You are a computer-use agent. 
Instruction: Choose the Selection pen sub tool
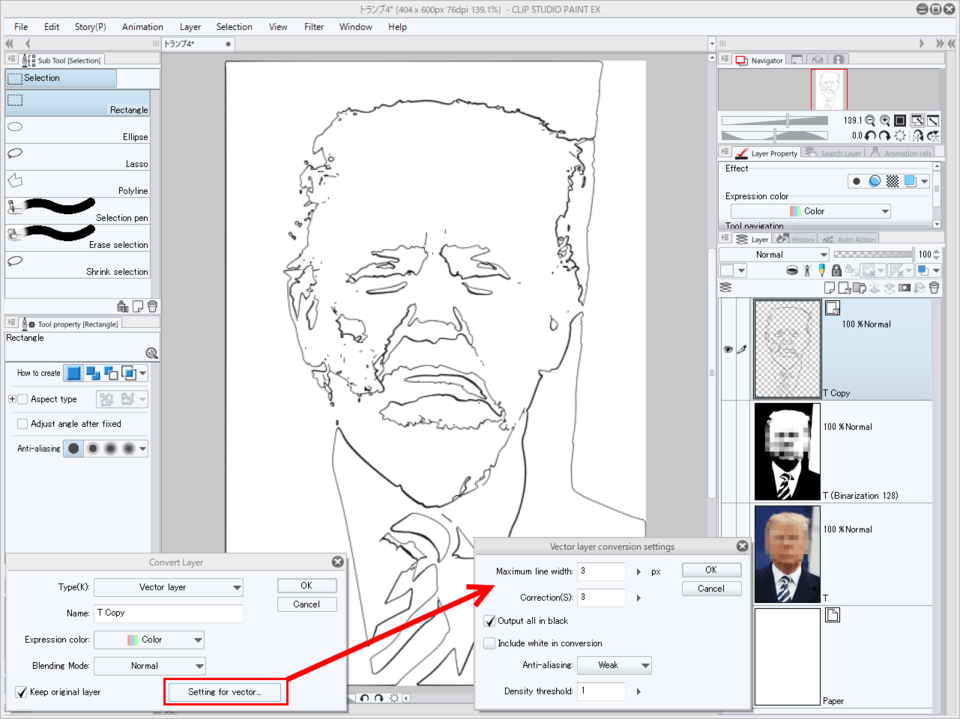click(78, 211)
